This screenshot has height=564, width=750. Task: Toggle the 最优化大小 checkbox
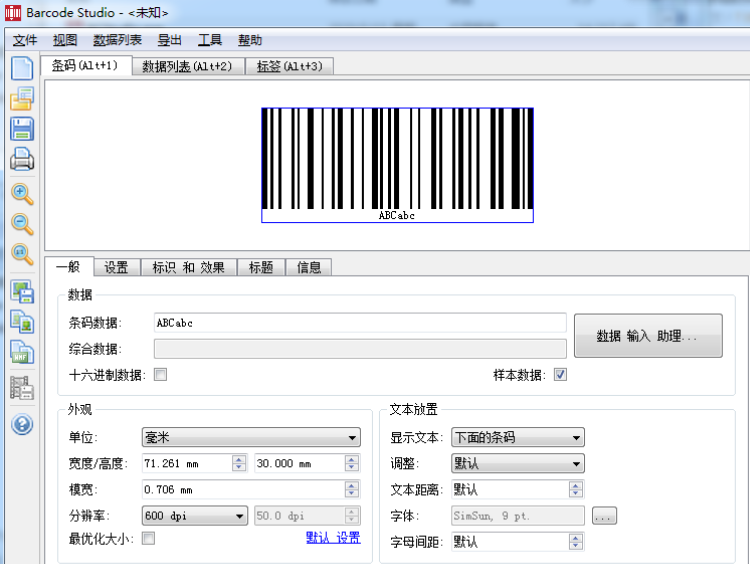click(148, 539)
